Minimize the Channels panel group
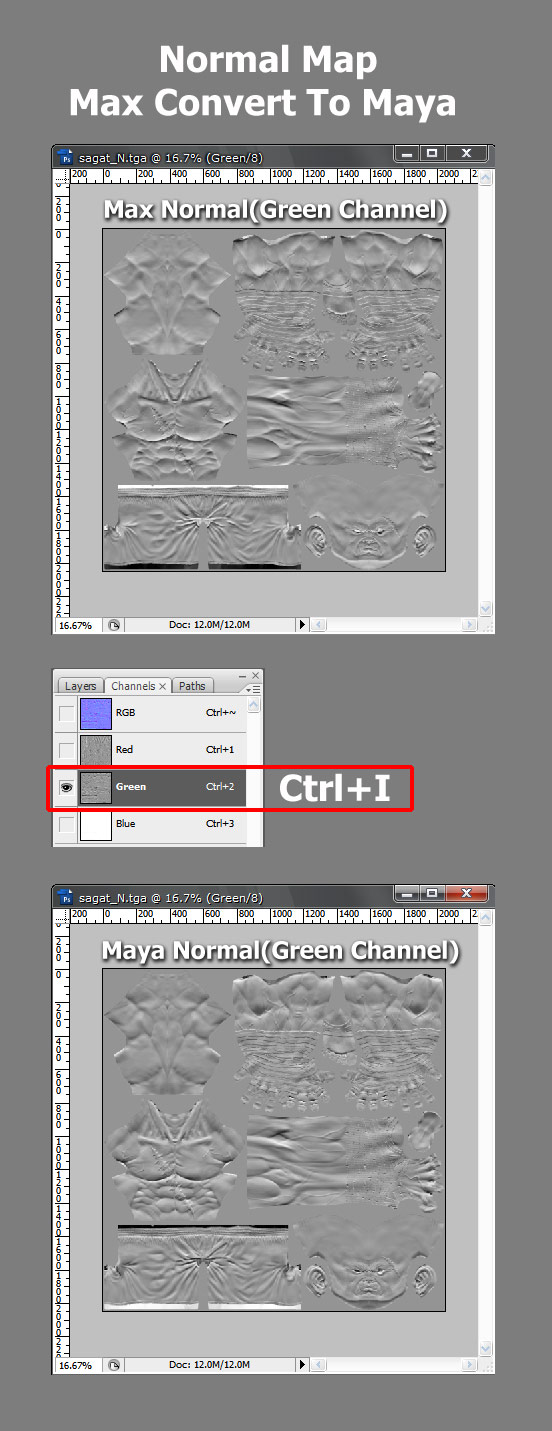This screenshot has width=552, height=1431. (242, 676)
